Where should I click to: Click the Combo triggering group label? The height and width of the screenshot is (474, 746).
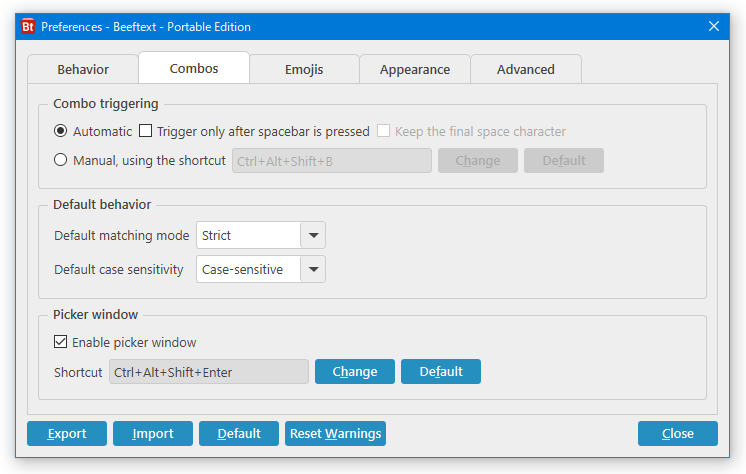coord(106,104)
